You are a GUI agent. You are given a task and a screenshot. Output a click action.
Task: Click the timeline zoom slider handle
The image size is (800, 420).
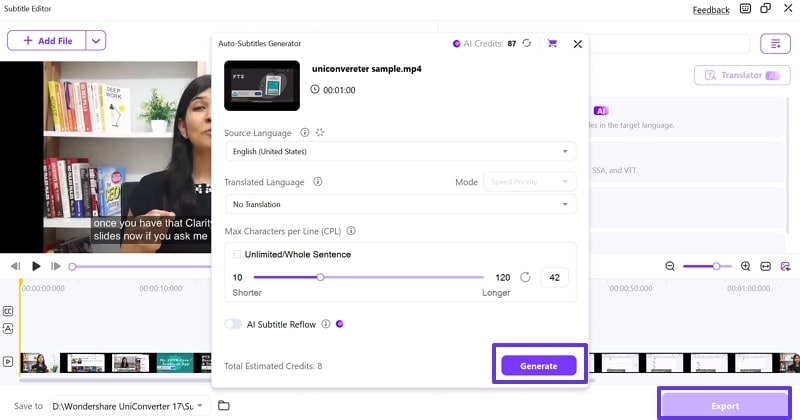716,266
